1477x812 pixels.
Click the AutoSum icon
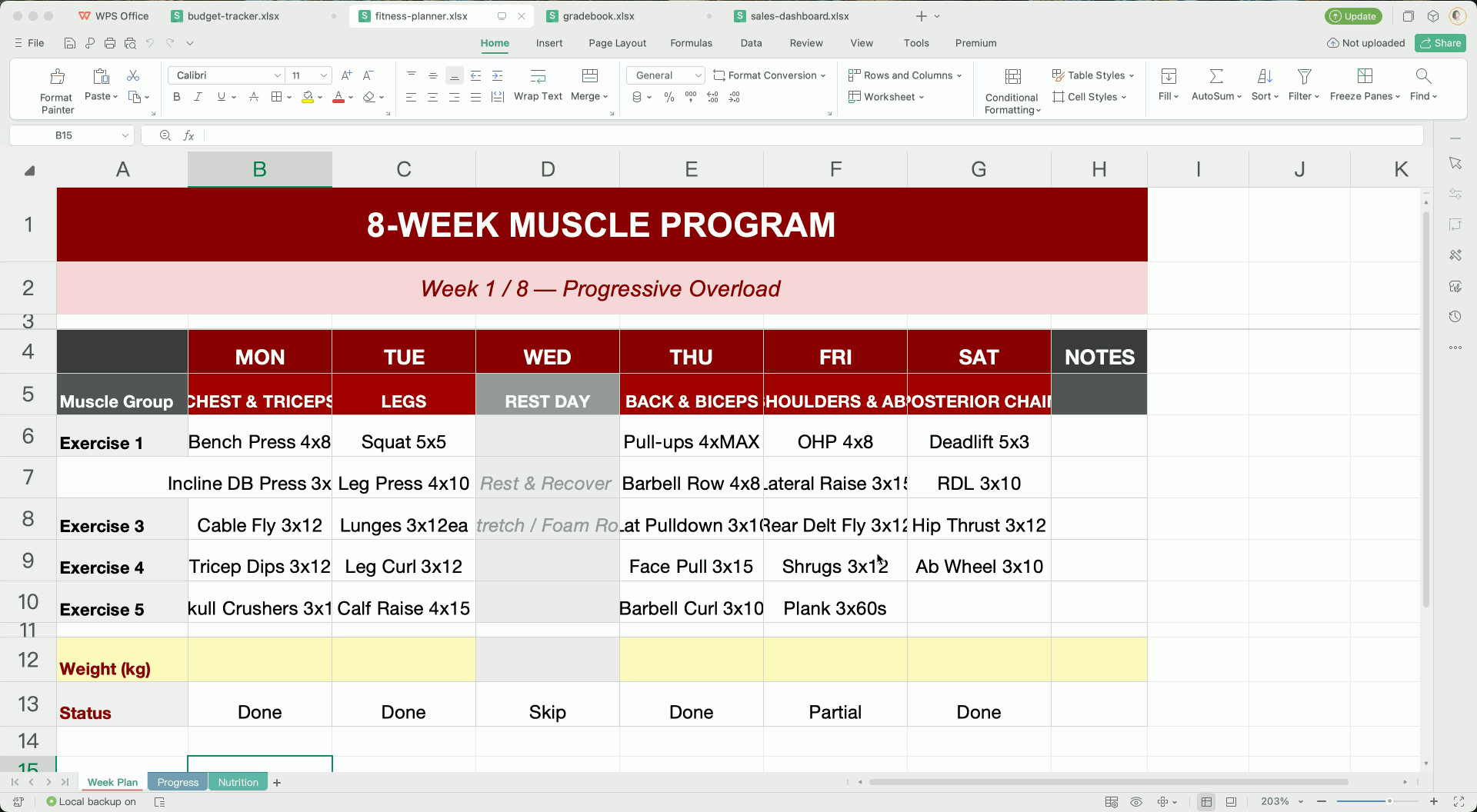[1215, 76]
